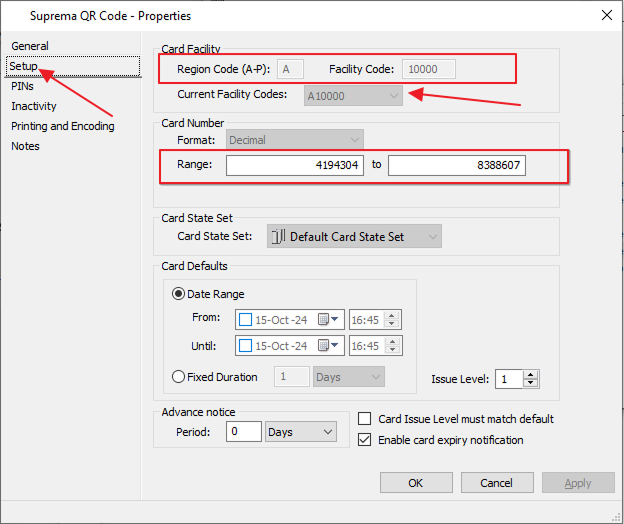Open the Until date calendar picker
The width and height of the screenshot is (624, 524).
point(325,346)
